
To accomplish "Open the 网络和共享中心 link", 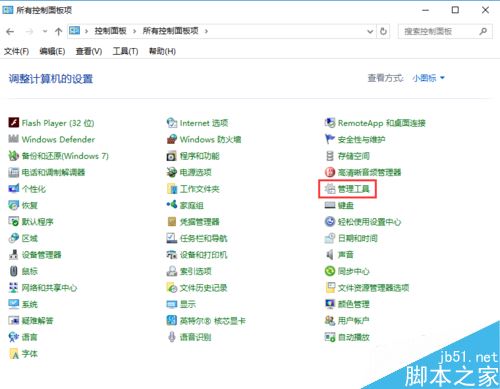I will tap(49, 288).
